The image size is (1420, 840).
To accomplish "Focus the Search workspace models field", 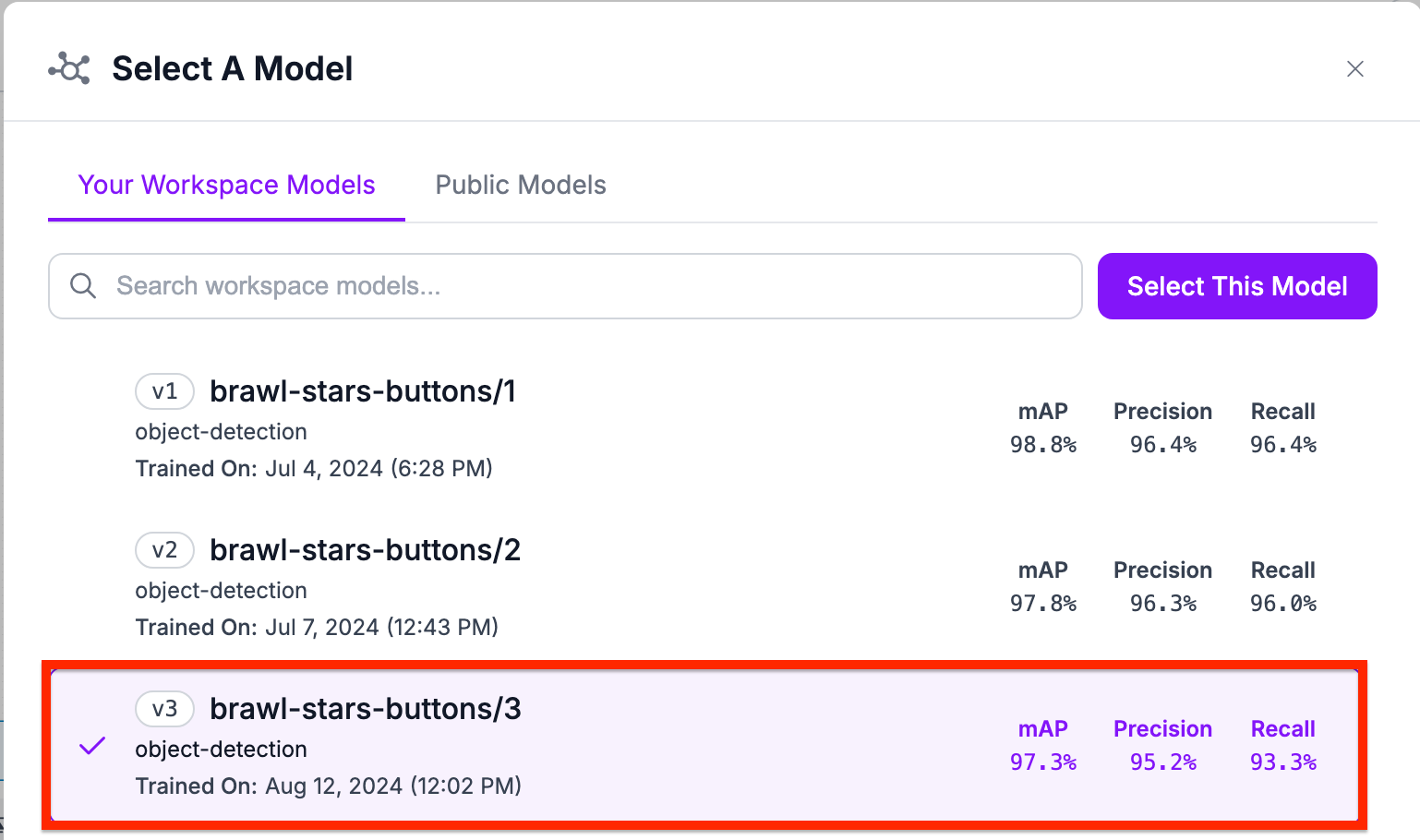I will click(591, 286).
